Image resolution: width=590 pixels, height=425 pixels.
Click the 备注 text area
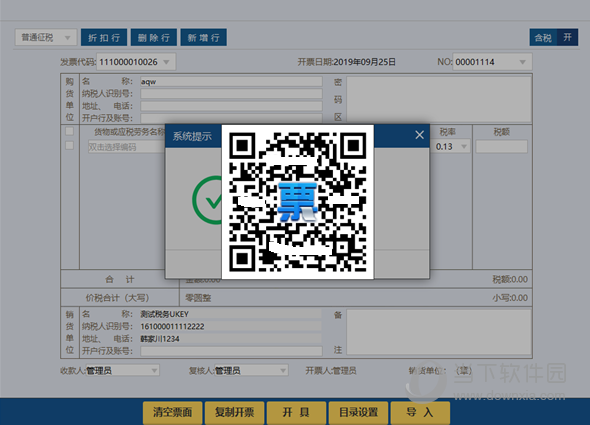pos(439,332)
